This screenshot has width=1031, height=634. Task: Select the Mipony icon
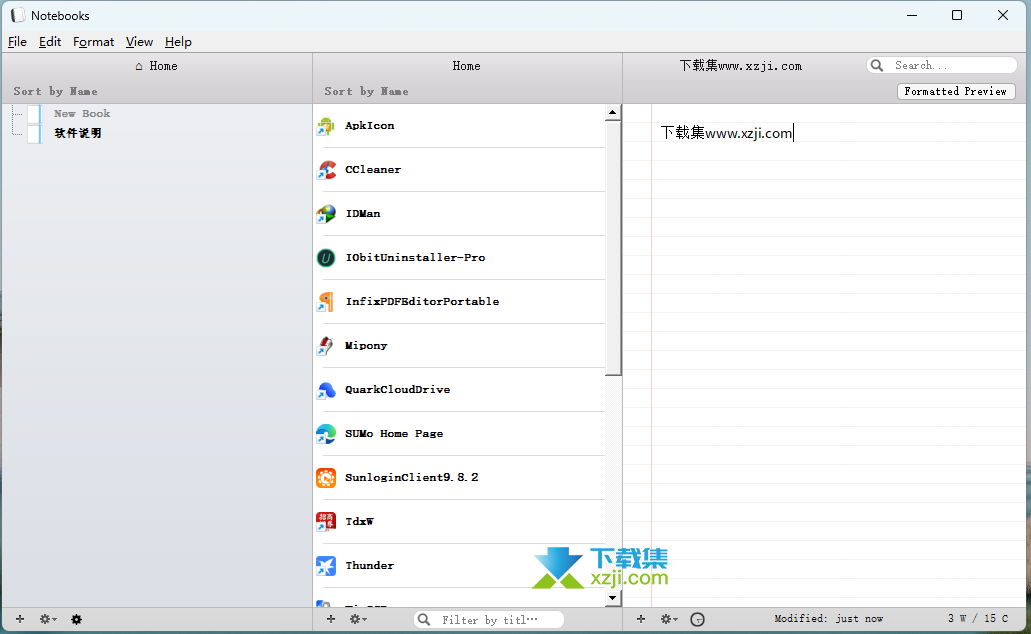pos(325,346)
